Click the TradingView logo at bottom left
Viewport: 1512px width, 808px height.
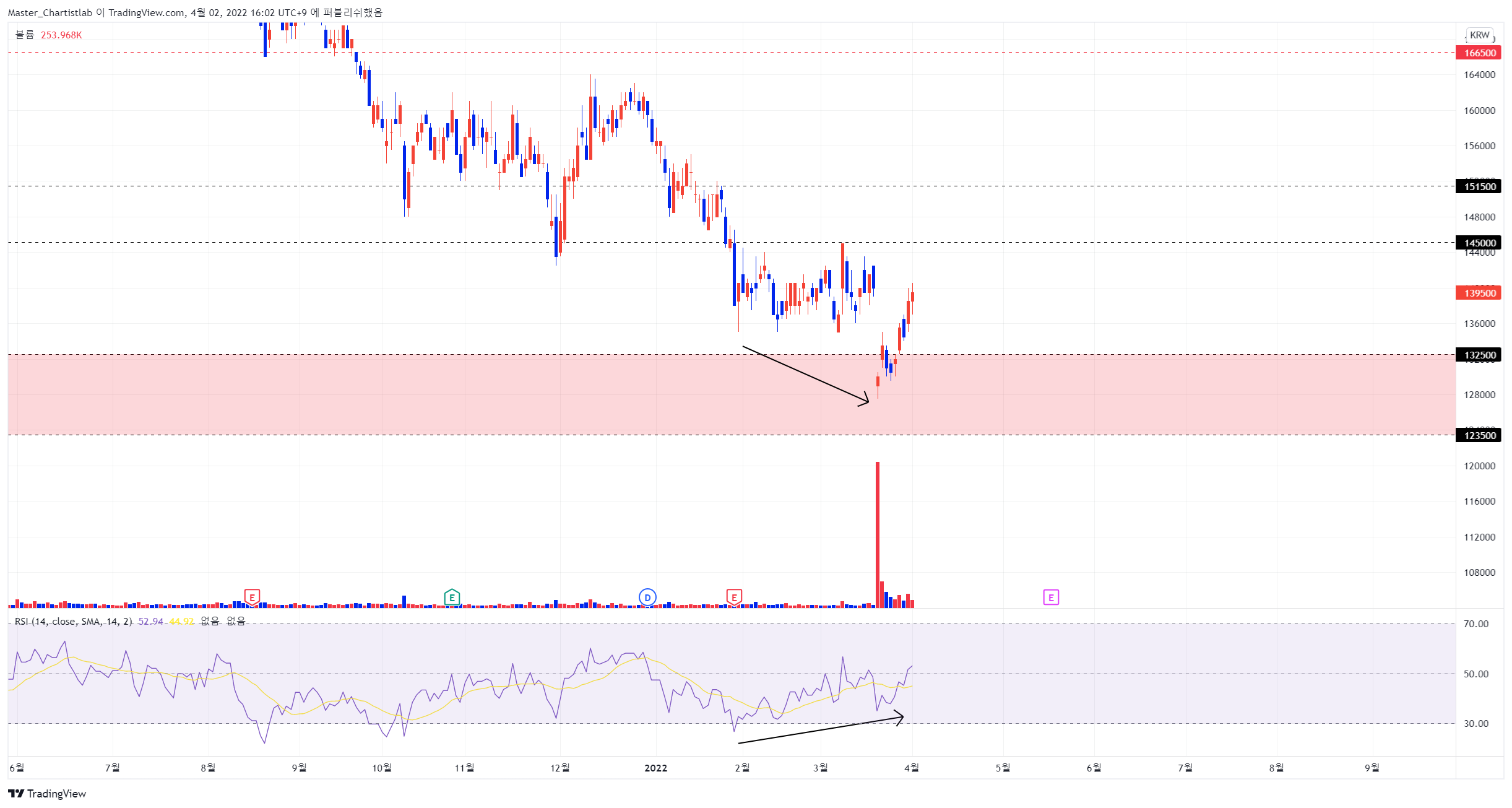[x=47, y=794]
